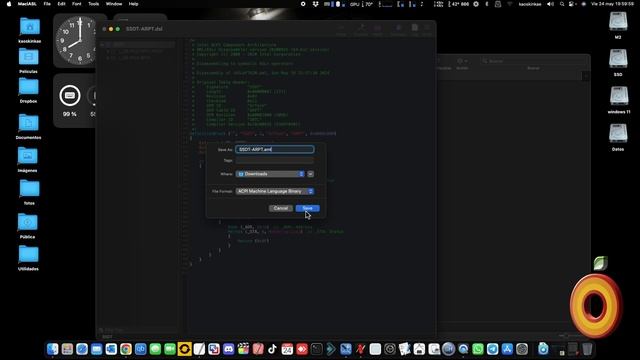640x360 pixels.
Task: Click the Dropbox icon in the menu bar
Action: click(x=315, y=4)
